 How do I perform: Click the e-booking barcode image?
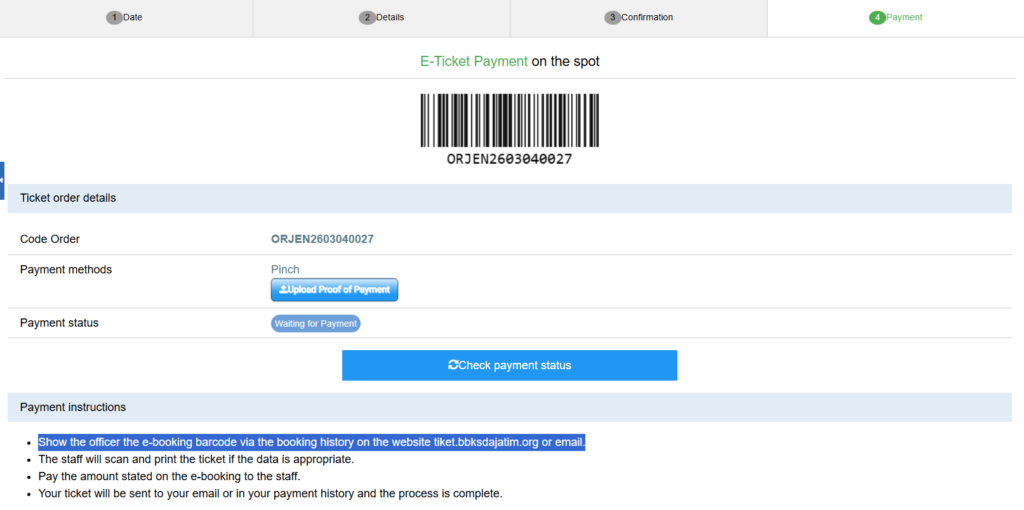click(509, 121)
